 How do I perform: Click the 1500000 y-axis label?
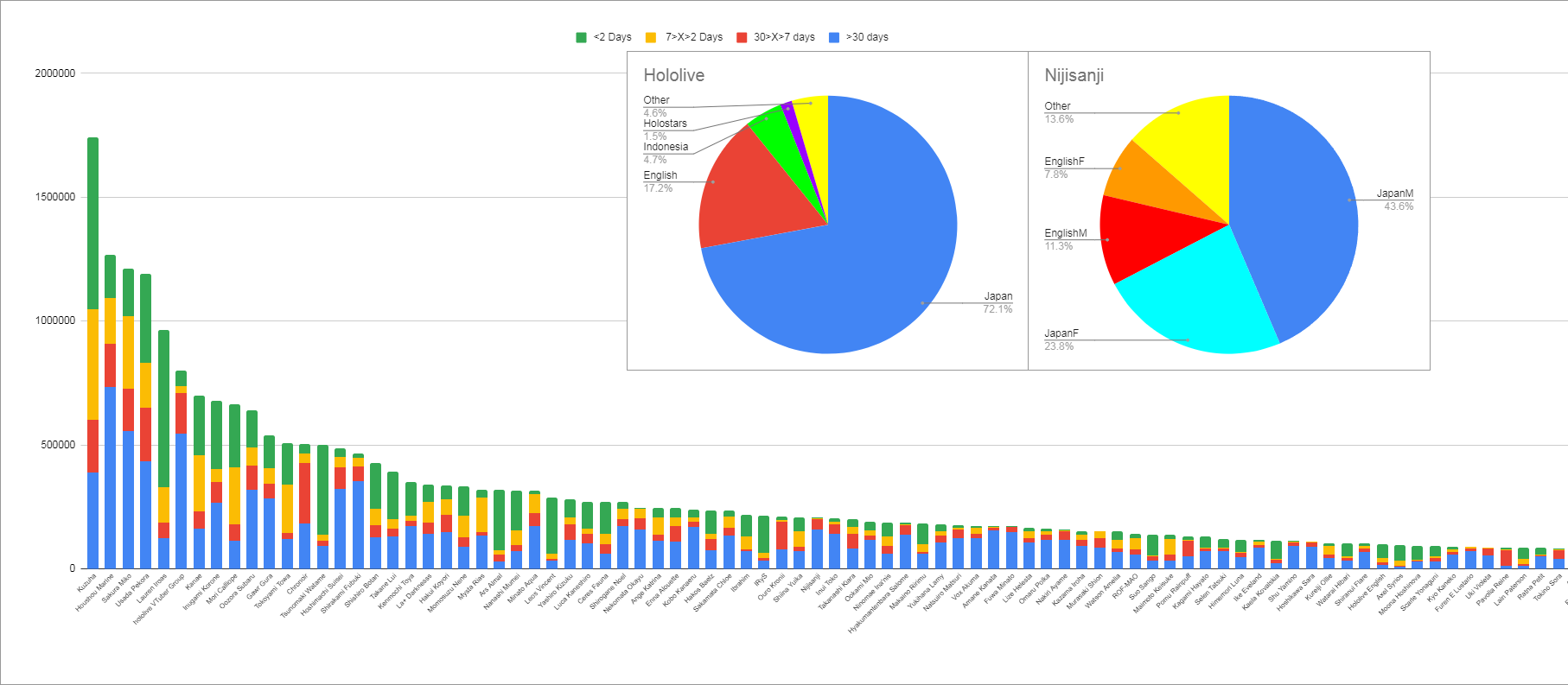tap(54, 197)
